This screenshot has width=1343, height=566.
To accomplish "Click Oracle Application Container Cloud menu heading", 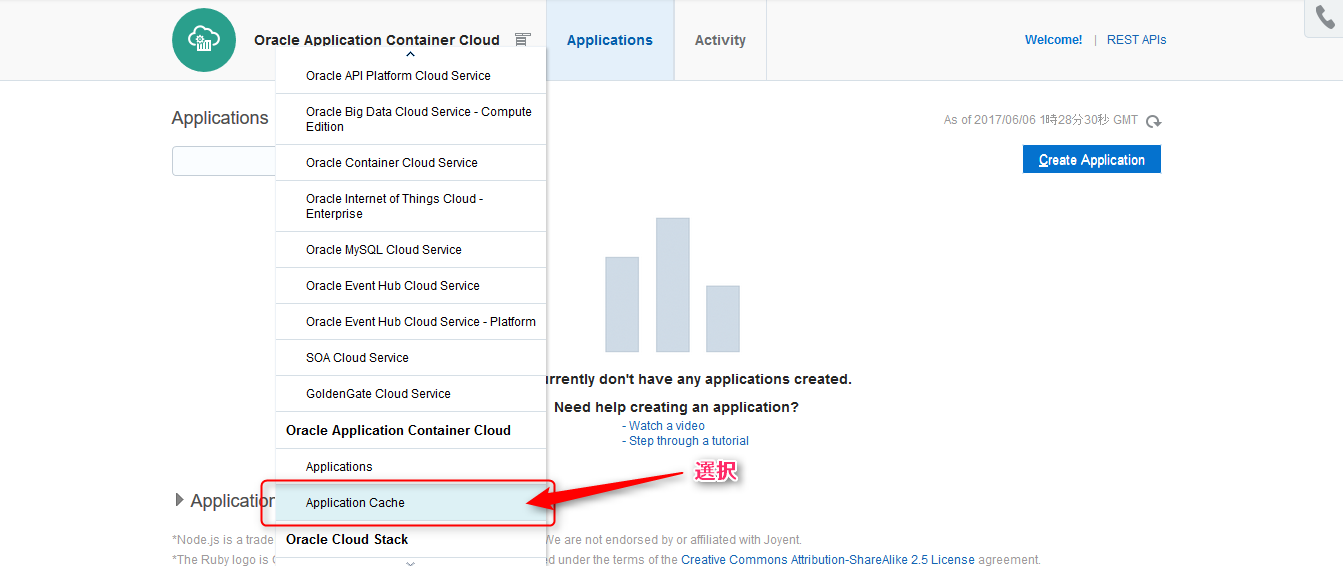I will click(x=398, y=430).
